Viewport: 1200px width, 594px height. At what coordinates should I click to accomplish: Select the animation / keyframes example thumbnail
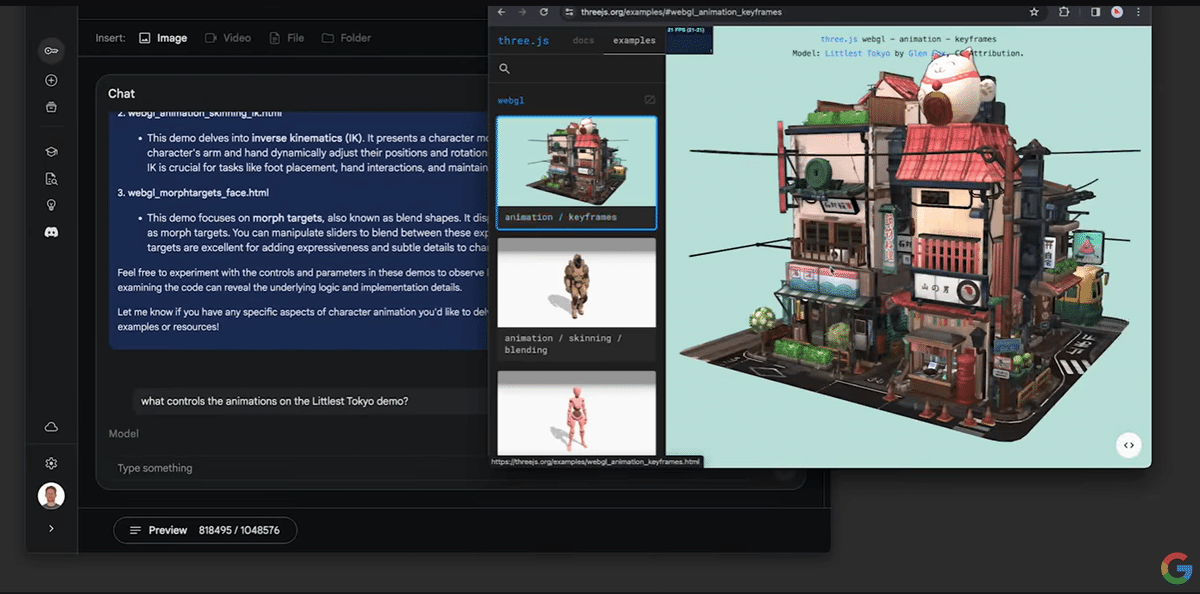[x=577, y=161]
